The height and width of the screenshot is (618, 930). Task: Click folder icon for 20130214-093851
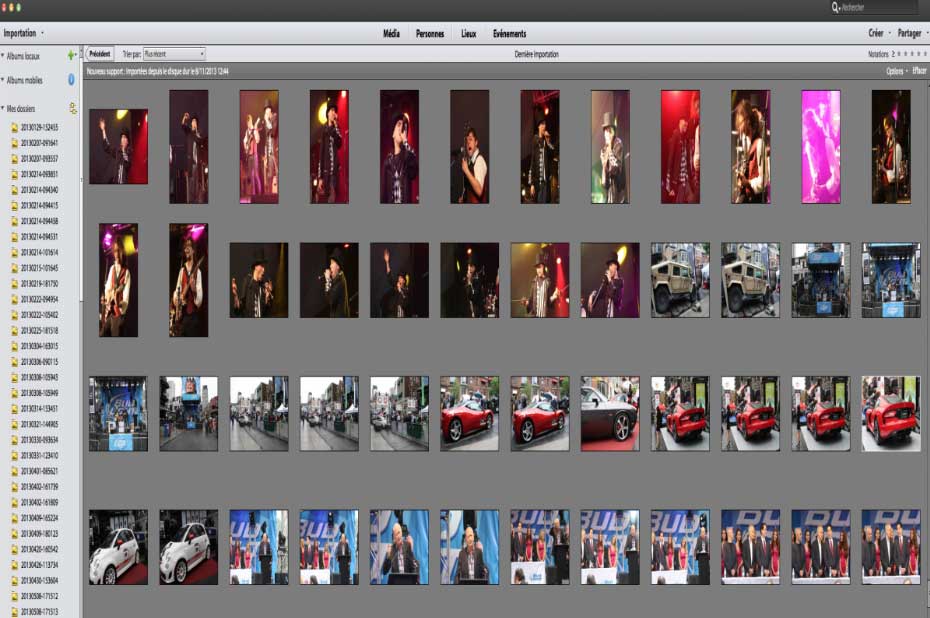coord(15,174)
